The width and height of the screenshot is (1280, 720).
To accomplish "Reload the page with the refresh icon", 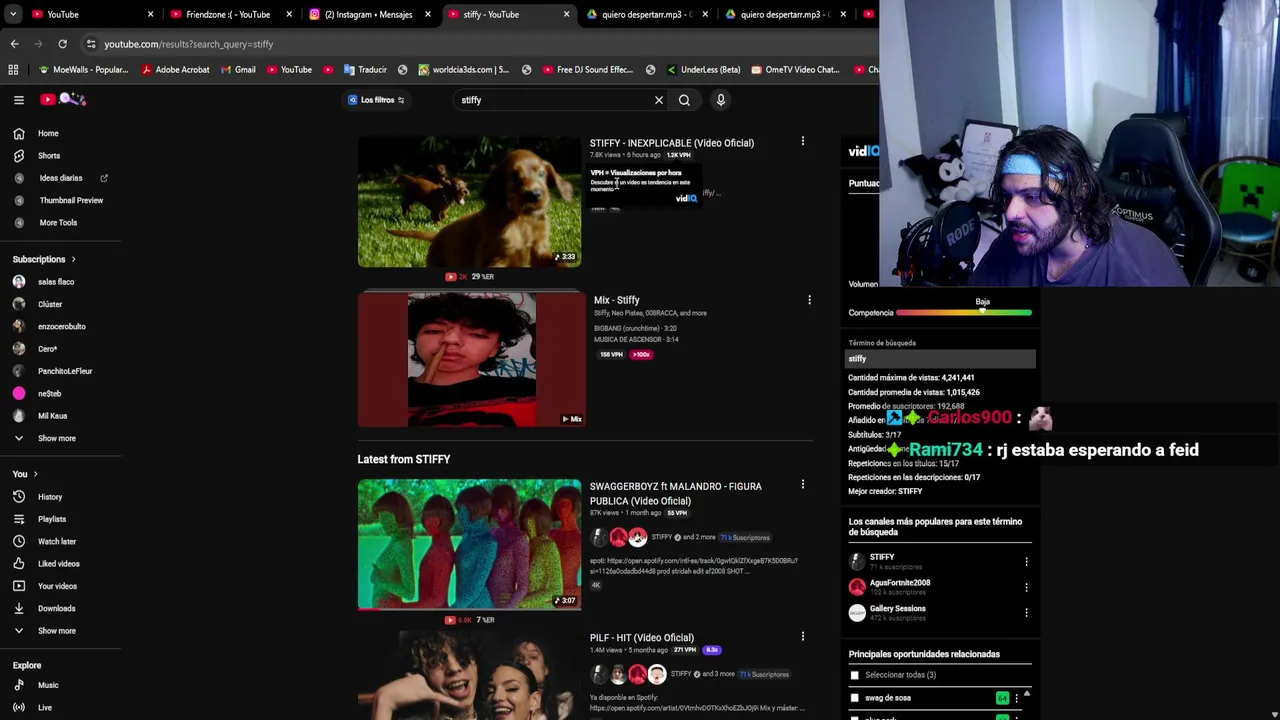I will pos(62,44).
